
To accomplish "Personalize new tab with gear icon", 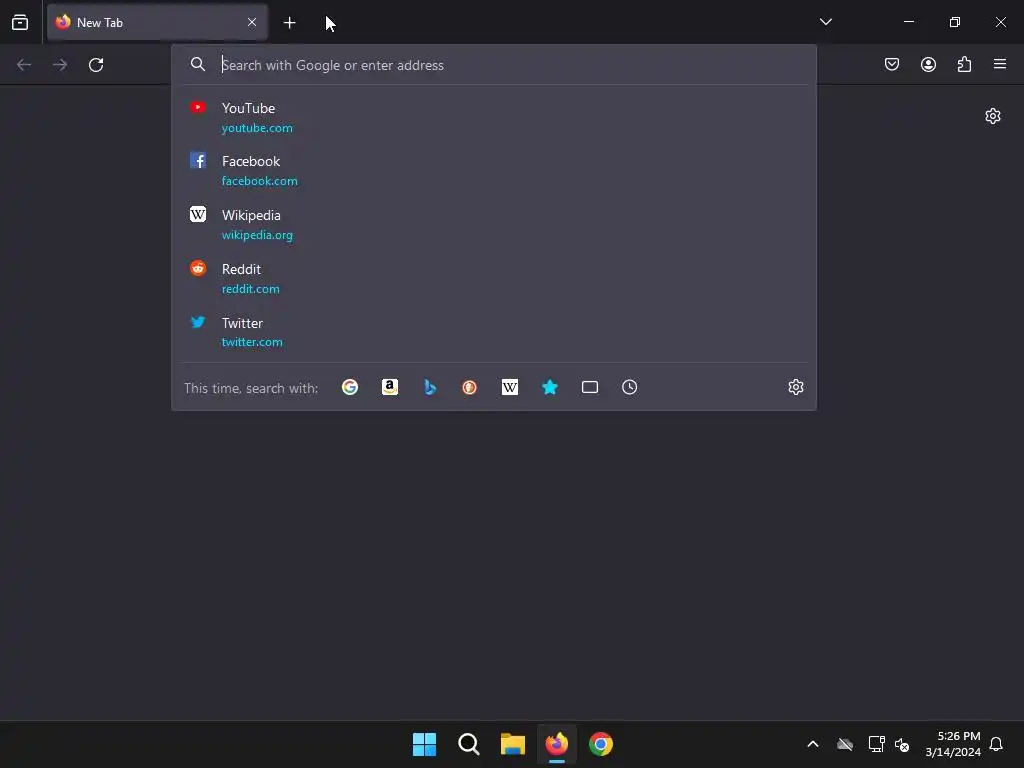I will pyautogui.click(x=993, y=116).
